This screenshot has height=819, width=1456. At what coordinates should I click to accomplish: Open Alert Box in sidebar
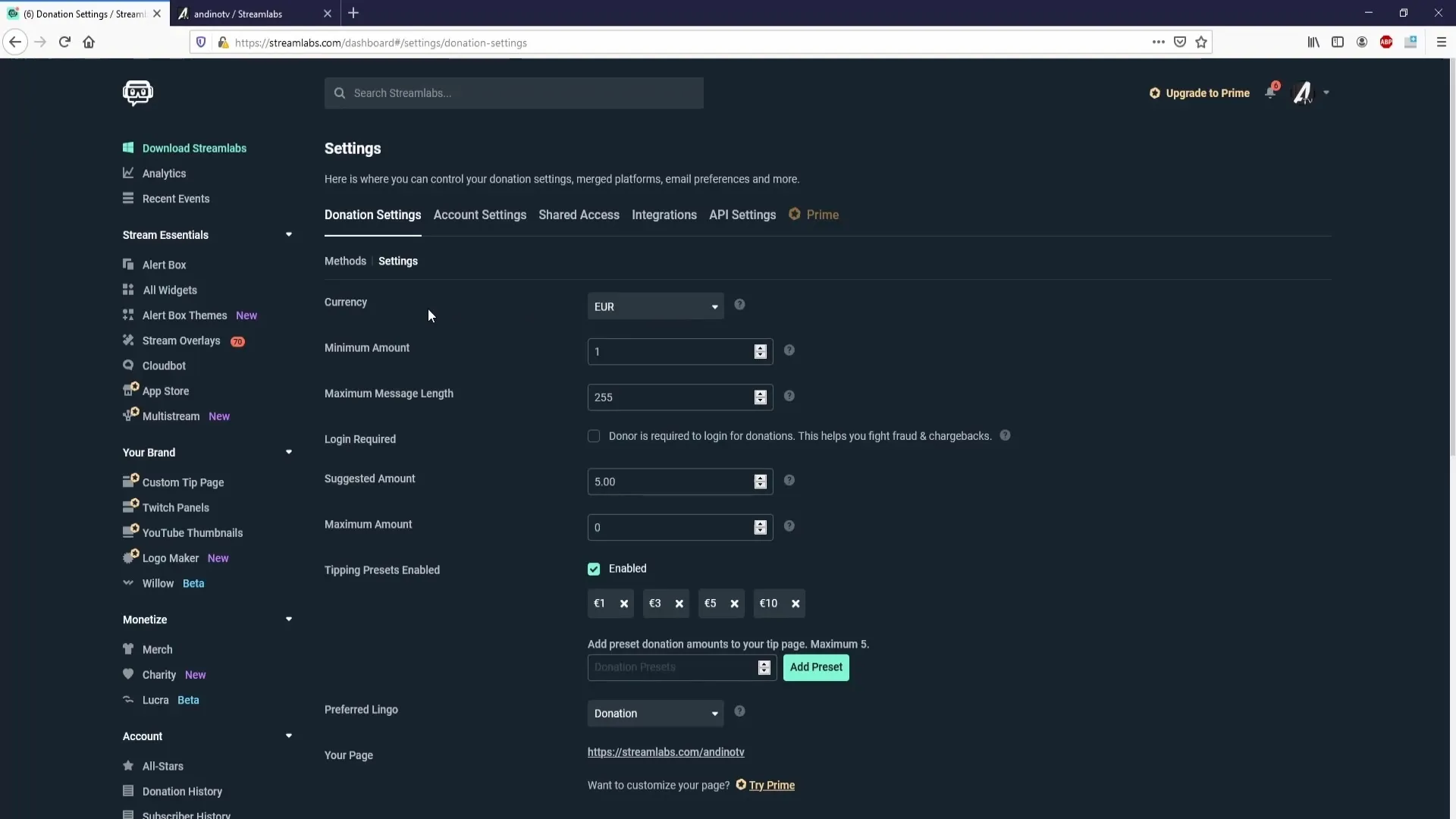[165, 265]
